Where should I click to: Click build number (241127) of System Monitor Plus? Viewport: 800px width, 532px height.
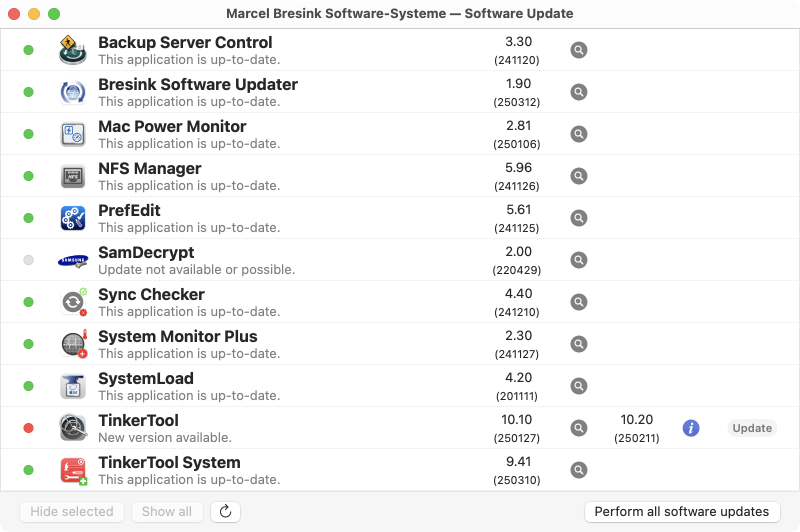point(517,354)
